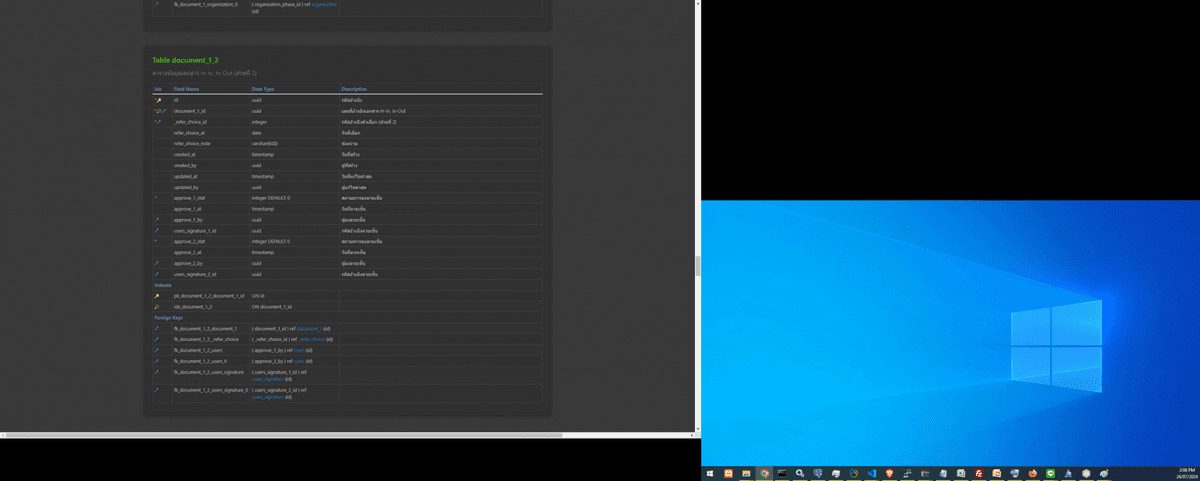Click the foreign key arrow beside approve_2_by
Screen dimensions: 1200x481
coord(156,263)
